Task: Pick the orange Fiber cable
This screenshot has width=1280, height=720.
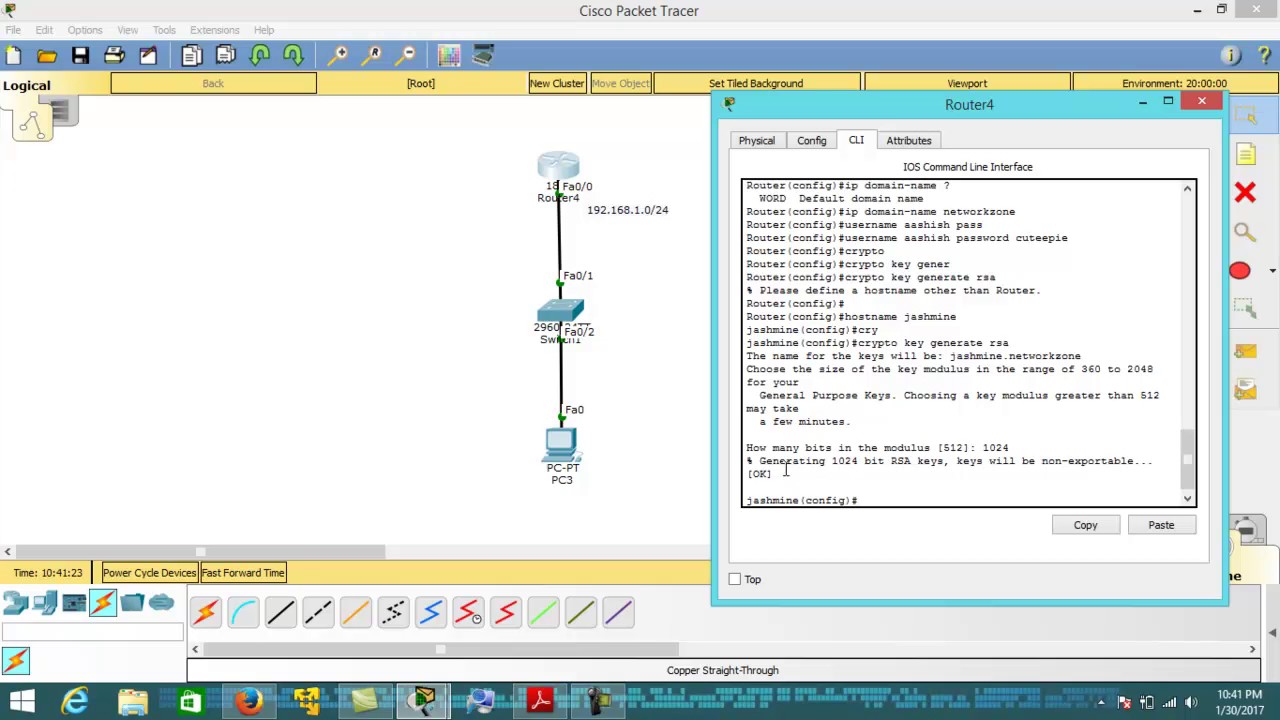Action: (x=356, y=612)
